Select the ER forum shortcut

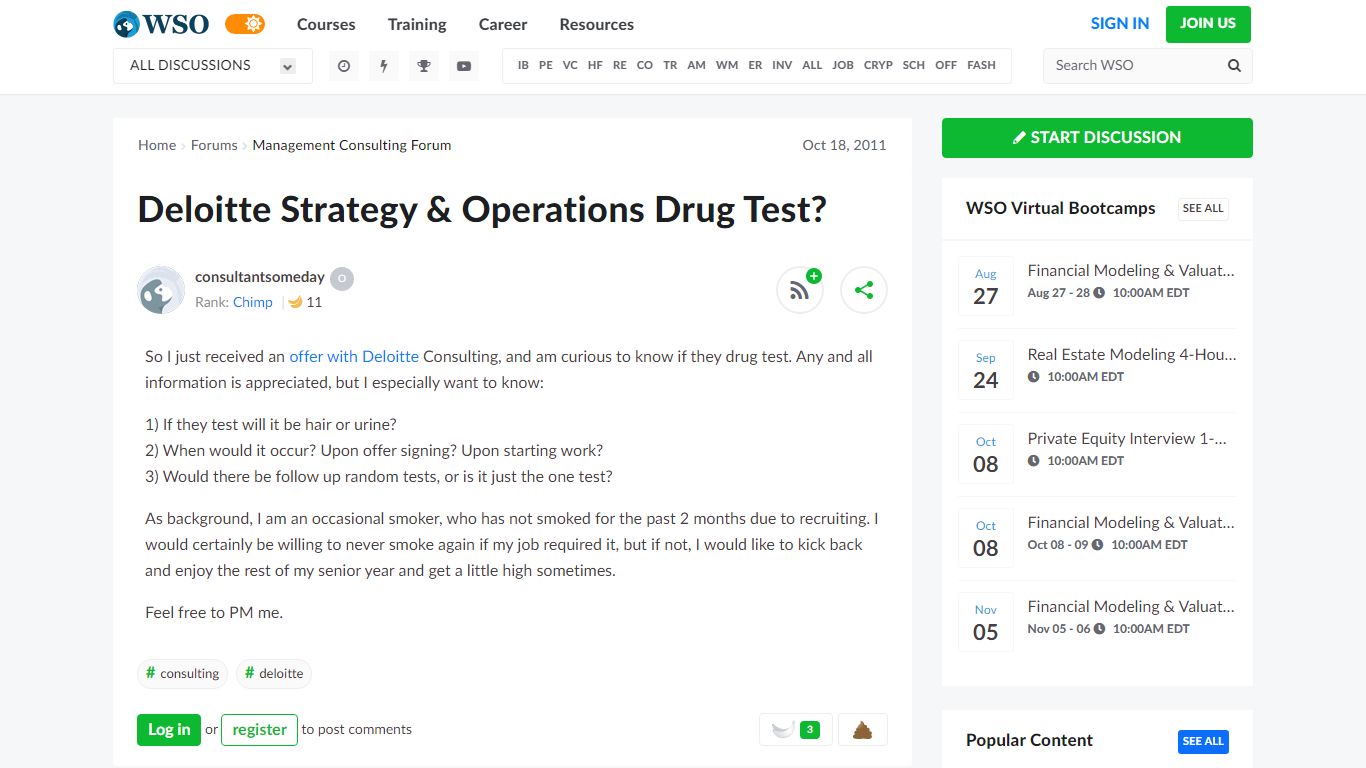755,65
